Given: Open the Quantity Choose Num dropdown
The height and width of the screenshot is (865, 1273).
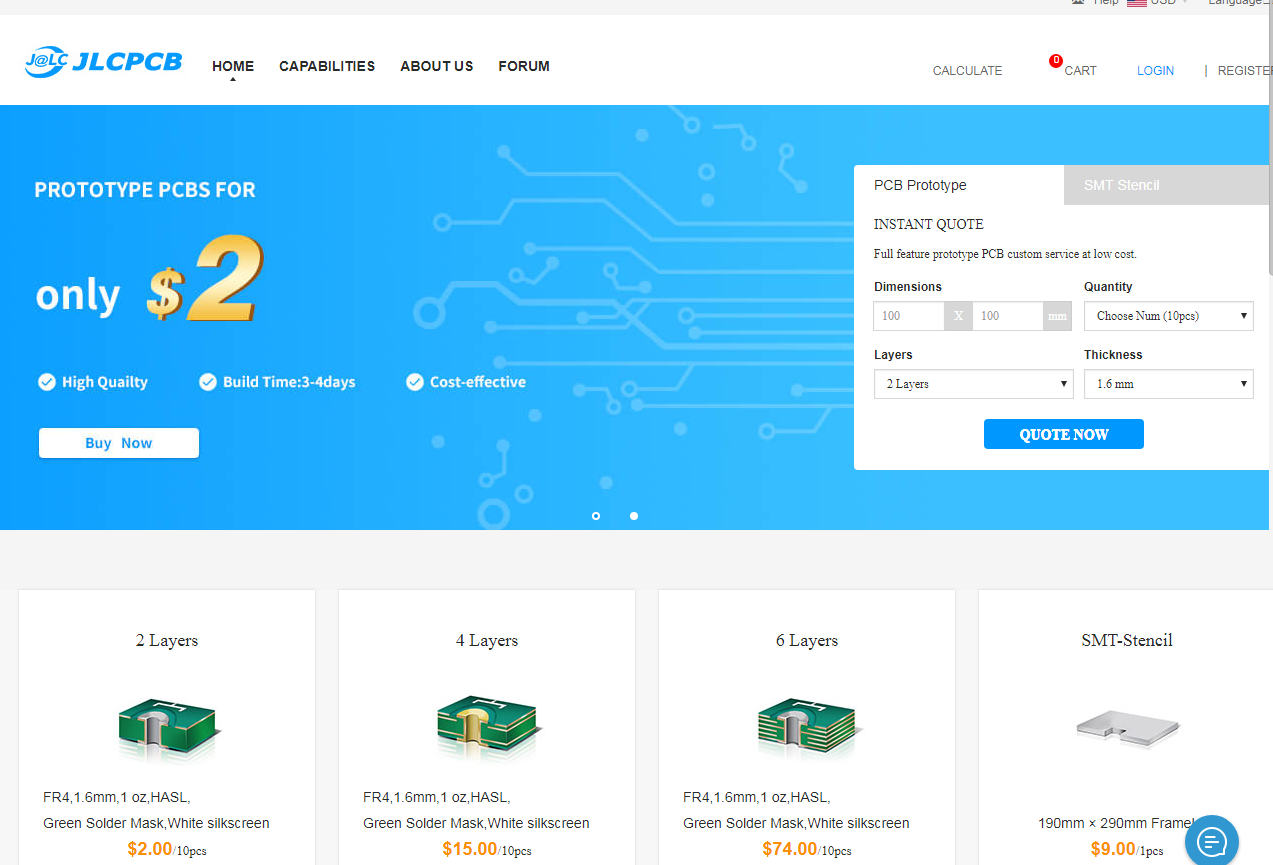Looking at the screenshot, I should click(x=1168, y=316).
